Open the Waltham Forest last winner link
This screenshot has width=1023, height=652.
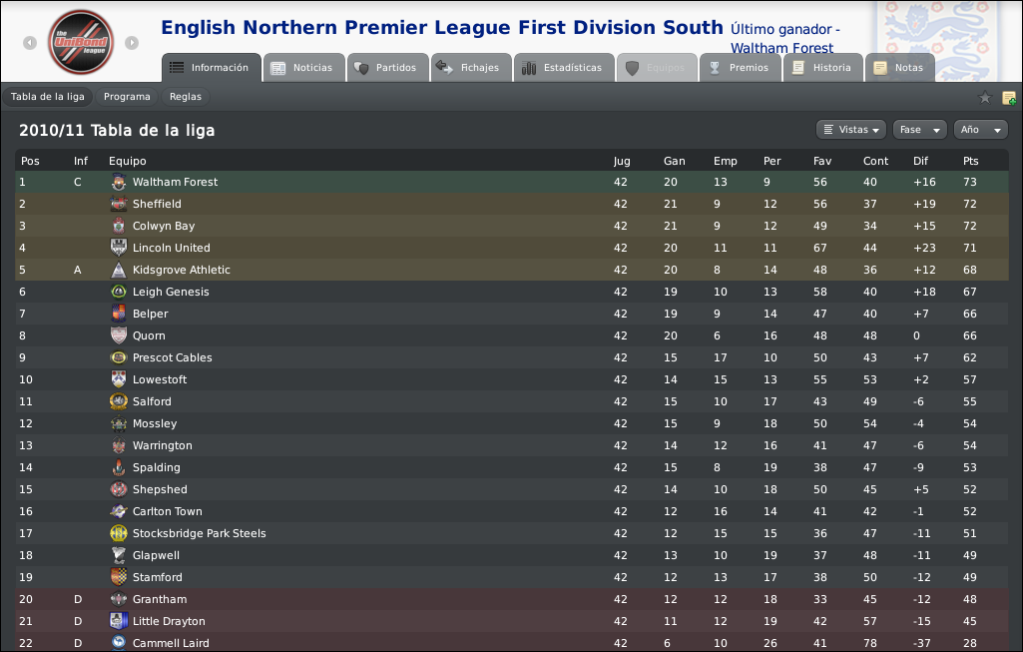coord(782,48)
